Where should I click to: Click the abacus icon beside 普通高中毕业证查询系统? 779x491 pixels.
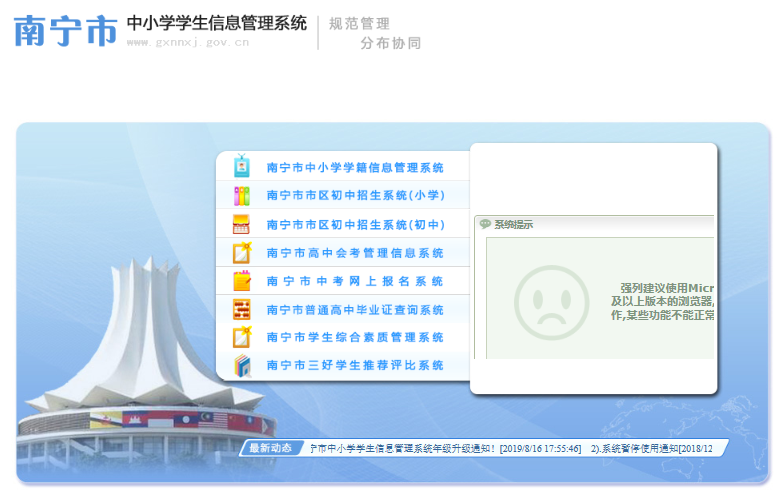241,309
